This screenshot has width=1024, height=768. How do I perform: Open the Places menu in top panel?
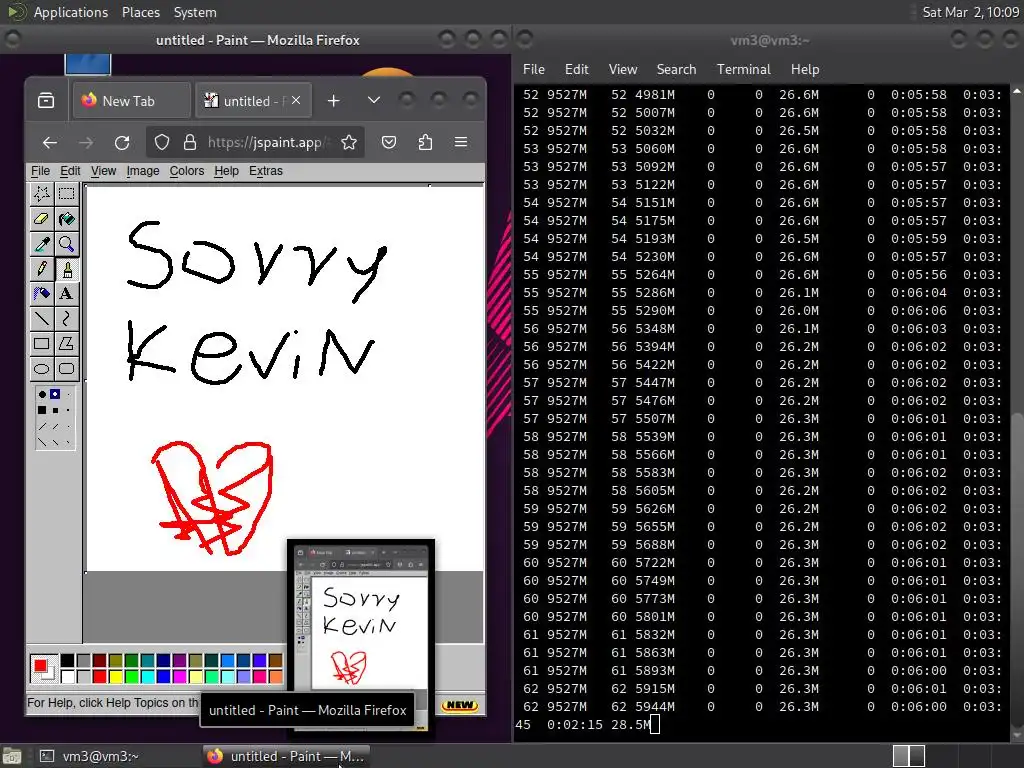tap(141, 12)
